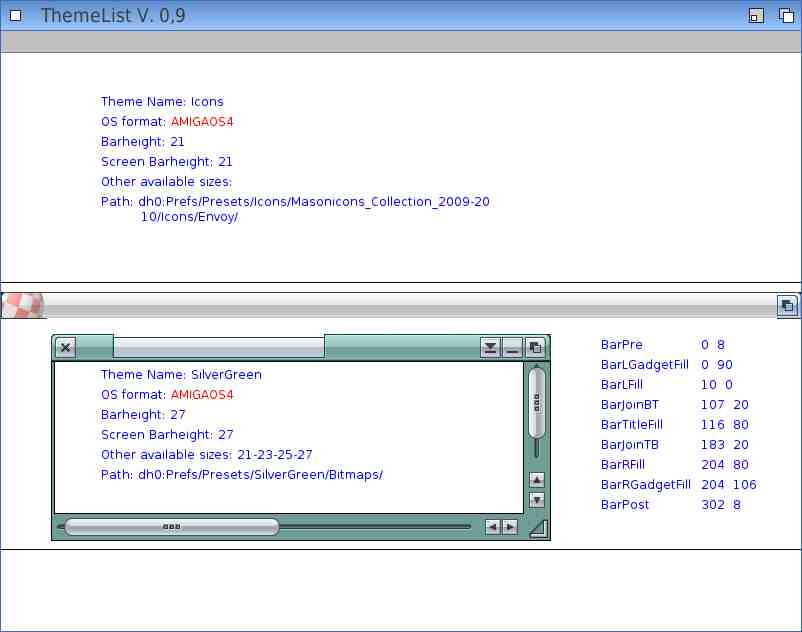Image resolution: width=802 pixels, height=632 pixels.
Task: Click the depth gadget on the Icons theme bar
Action: click(788, 306)
